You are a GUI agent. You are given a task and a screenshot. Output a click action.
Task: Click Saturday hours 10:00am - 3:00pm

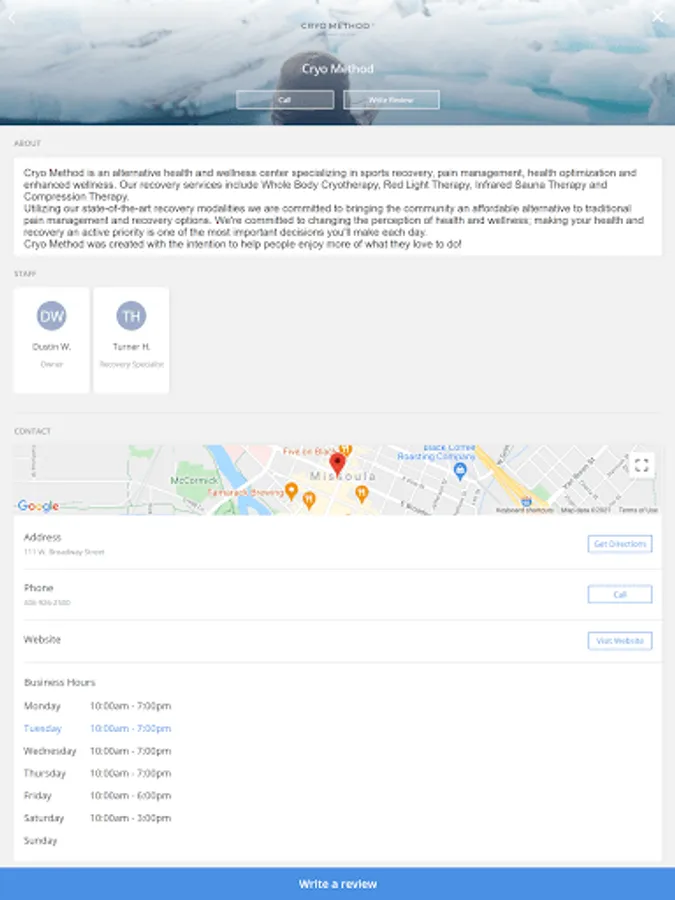click(x=130, y=818)
